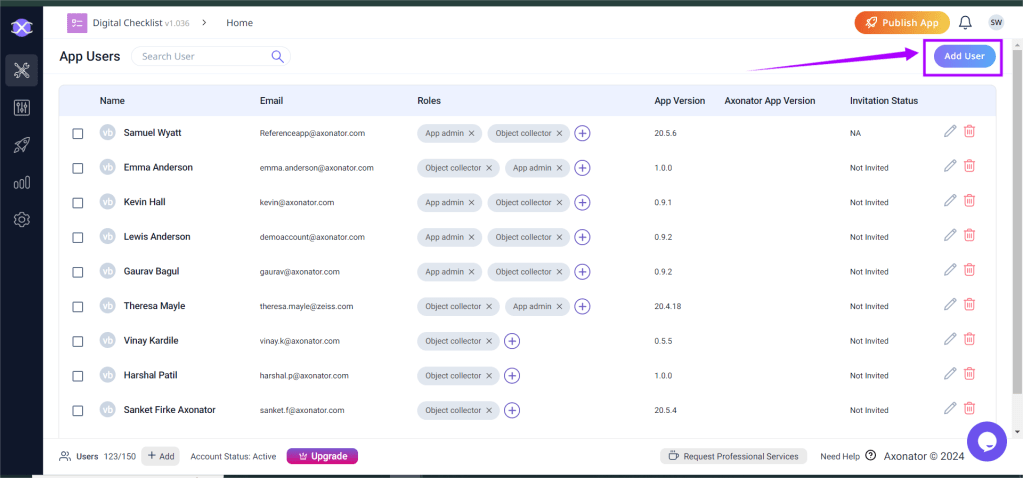Open the settings gear in sidebar

22,219
